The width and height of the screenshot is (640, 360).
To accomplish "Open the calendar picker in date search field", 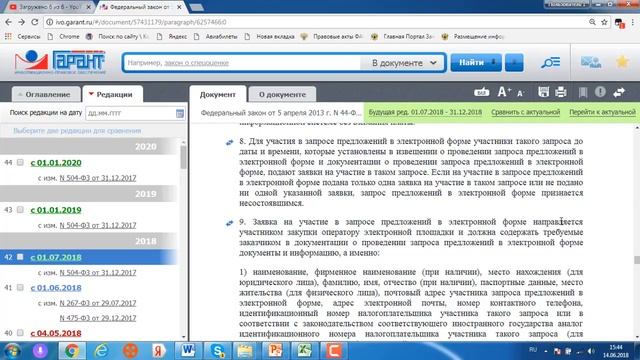I will pos(180,113).
